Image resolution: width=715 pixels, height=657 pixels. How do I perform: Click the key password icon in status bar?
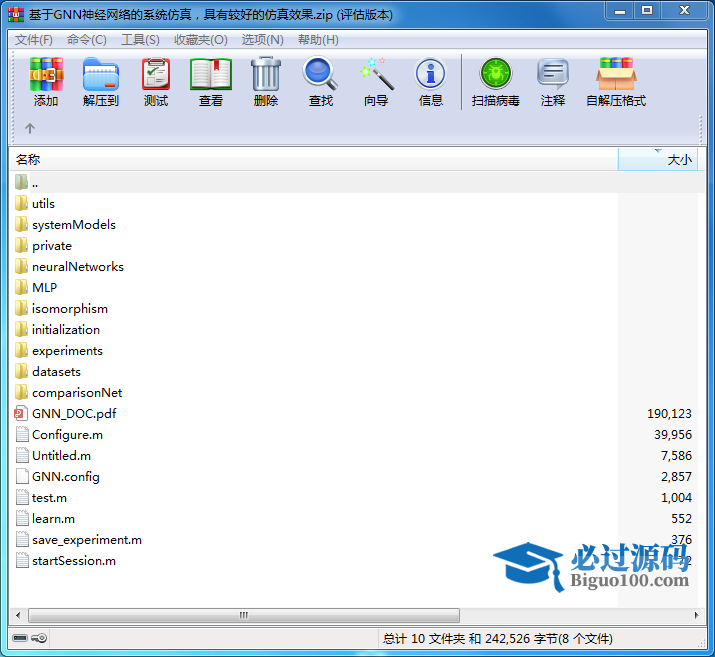click(39, 637)
